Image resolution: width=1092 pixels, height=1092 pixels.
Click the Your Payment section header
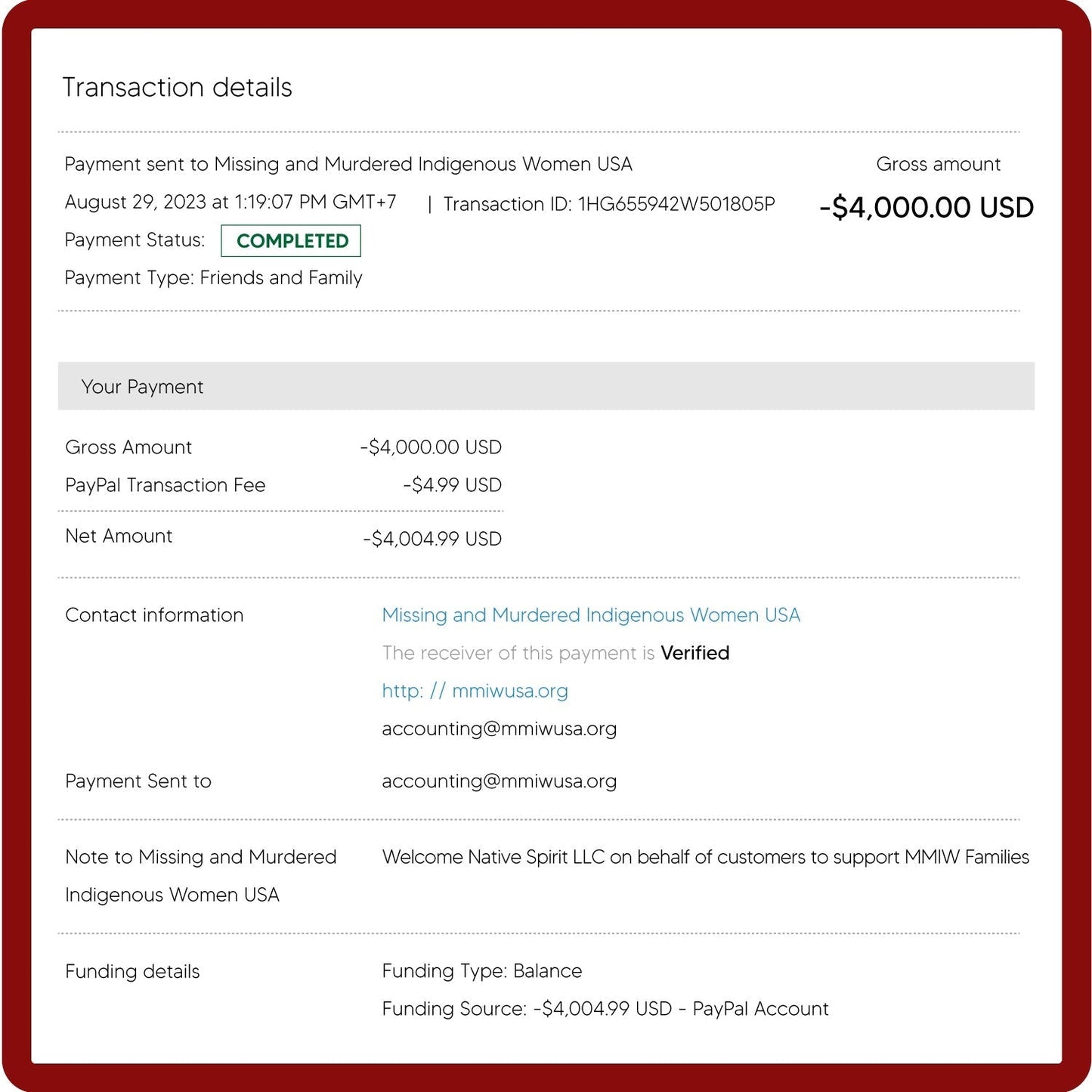tap(142, 387)
